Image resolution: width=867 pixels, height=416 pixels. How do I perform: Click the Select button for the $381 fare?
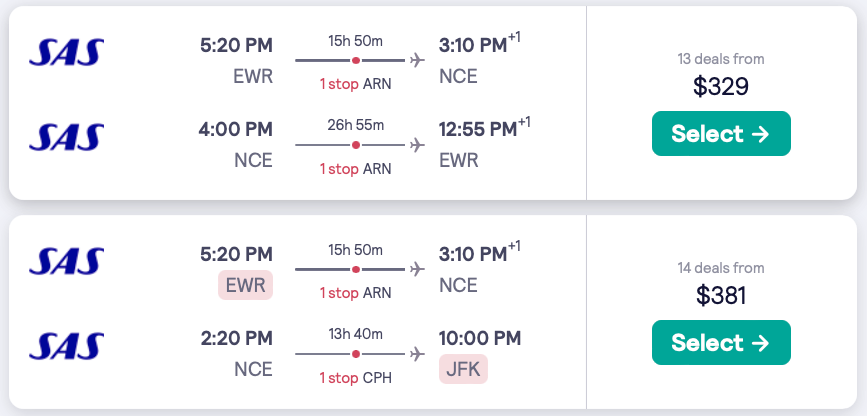720,343
